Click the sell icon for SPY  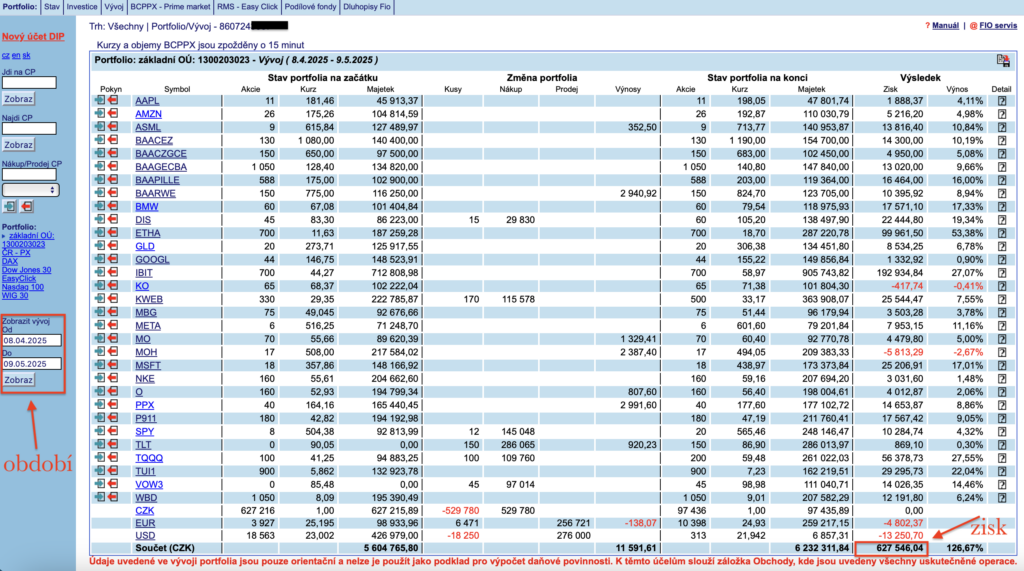click(x=113, y=431)
